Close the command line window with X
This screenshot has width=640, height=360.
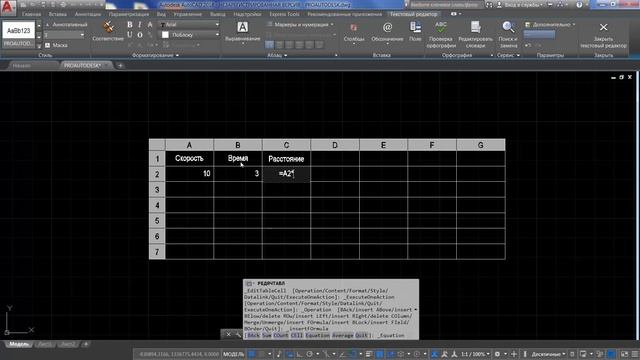tap(228, 335)
